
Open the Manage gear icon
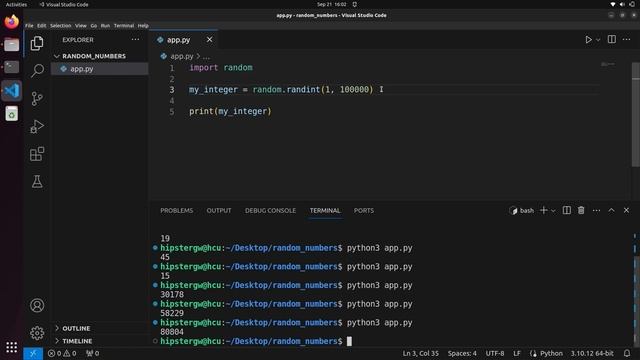click(37, 333)
